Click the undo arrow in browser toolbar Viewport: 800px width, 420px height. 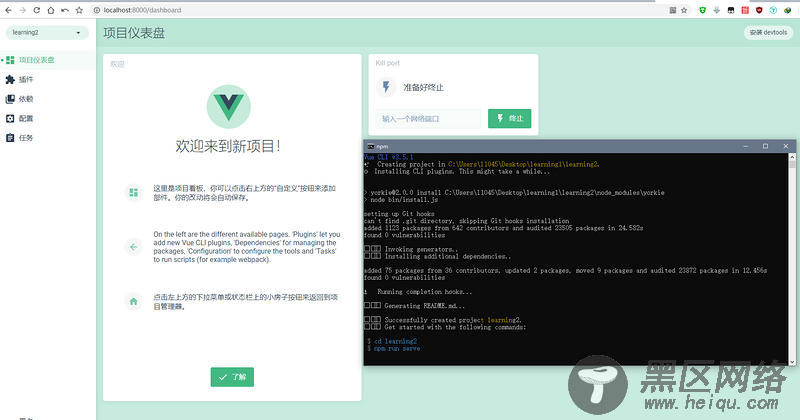65,10
